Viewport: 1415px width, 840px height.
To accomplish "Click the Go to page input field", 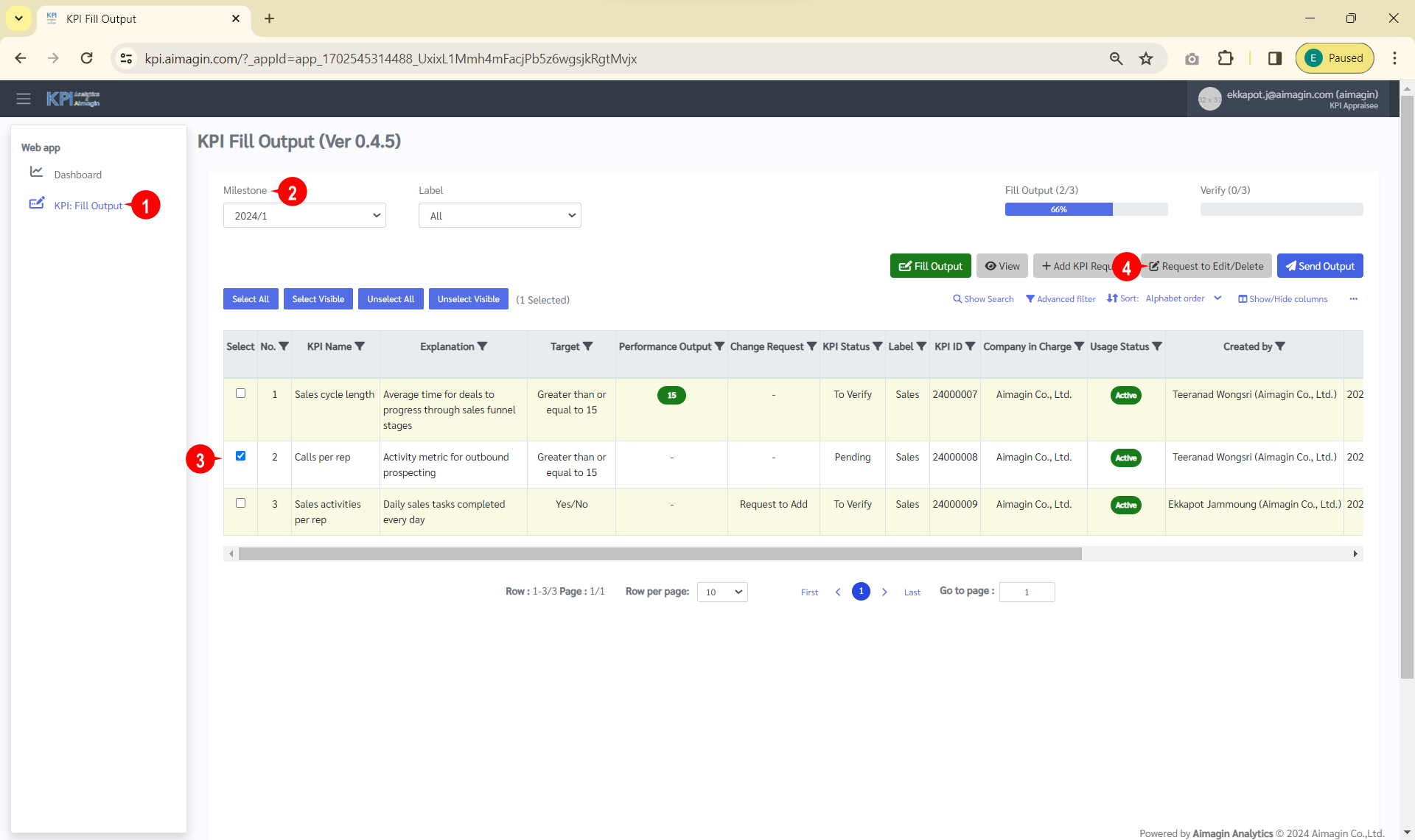I will tap(1027, 592).
